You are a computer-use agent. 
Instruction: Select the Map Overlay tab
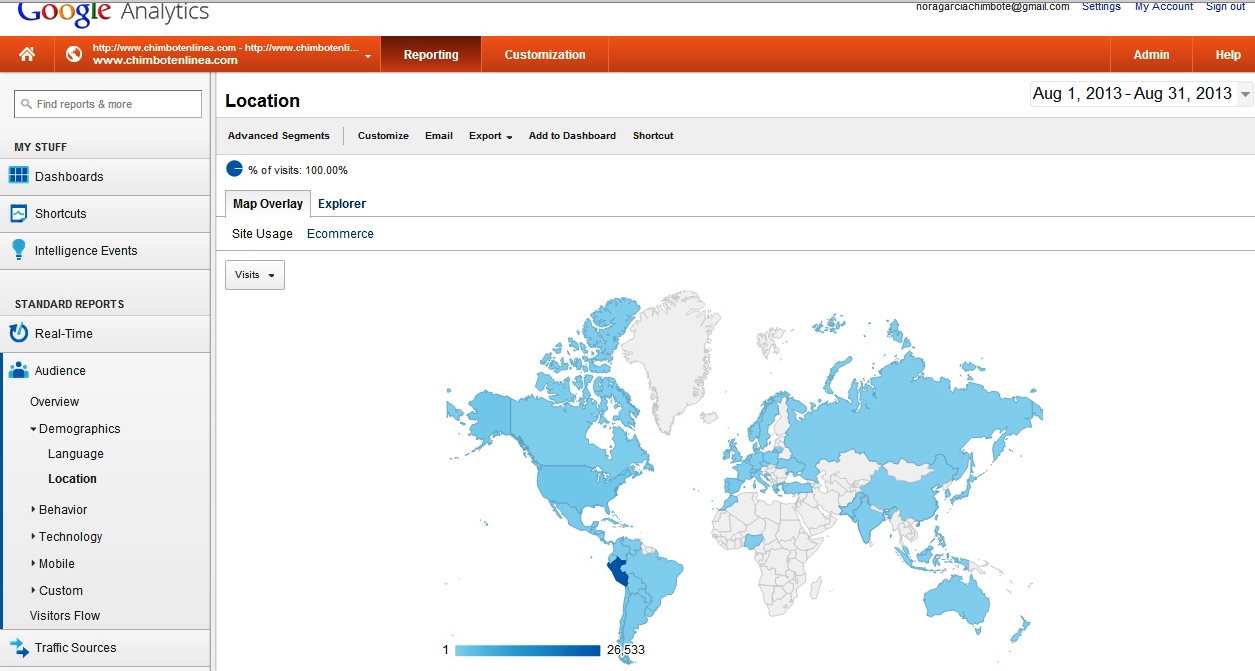268,203
